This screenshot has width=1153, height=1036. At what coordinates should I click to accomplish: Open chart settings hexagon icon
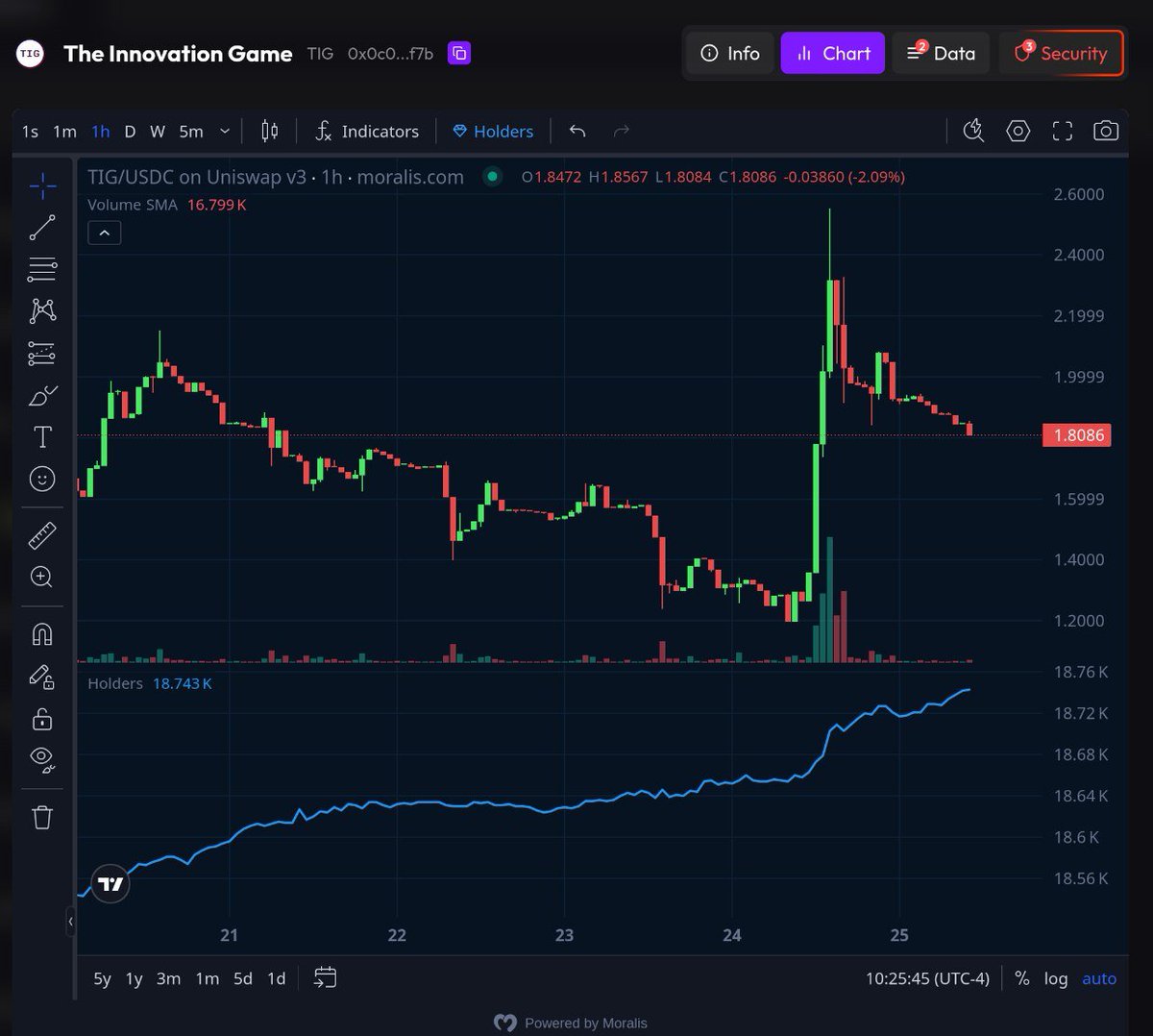(x=1018, y=131)
